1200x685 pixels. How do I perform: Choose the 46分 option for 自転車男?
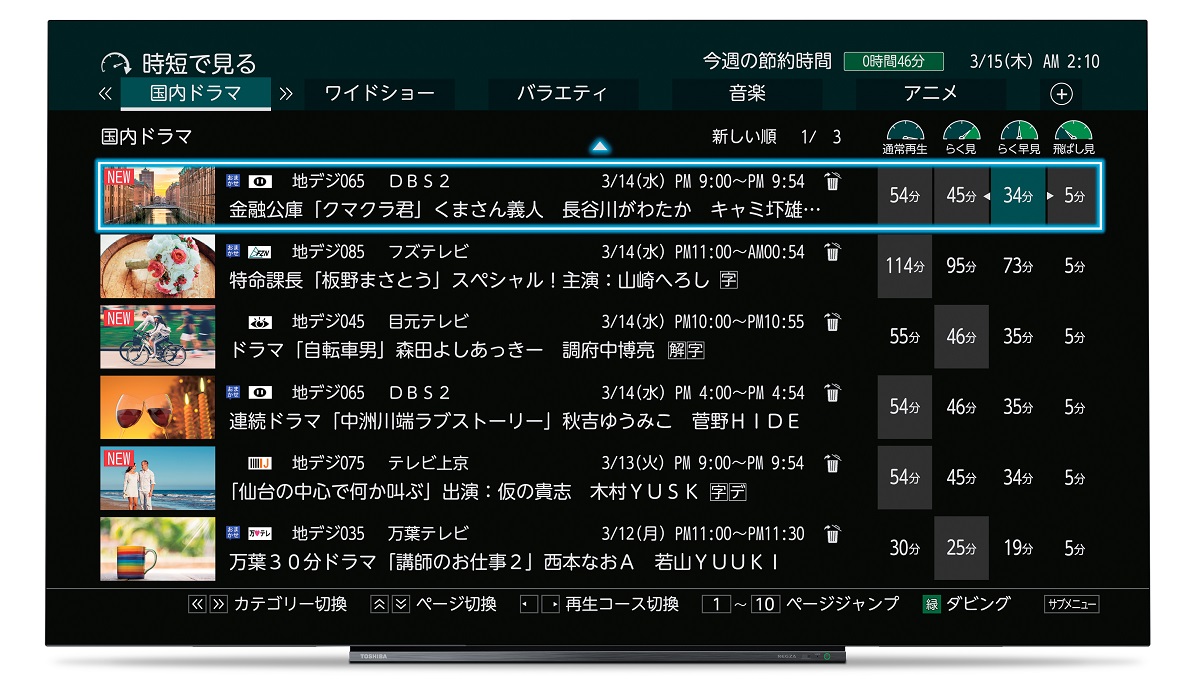point(961,337)
